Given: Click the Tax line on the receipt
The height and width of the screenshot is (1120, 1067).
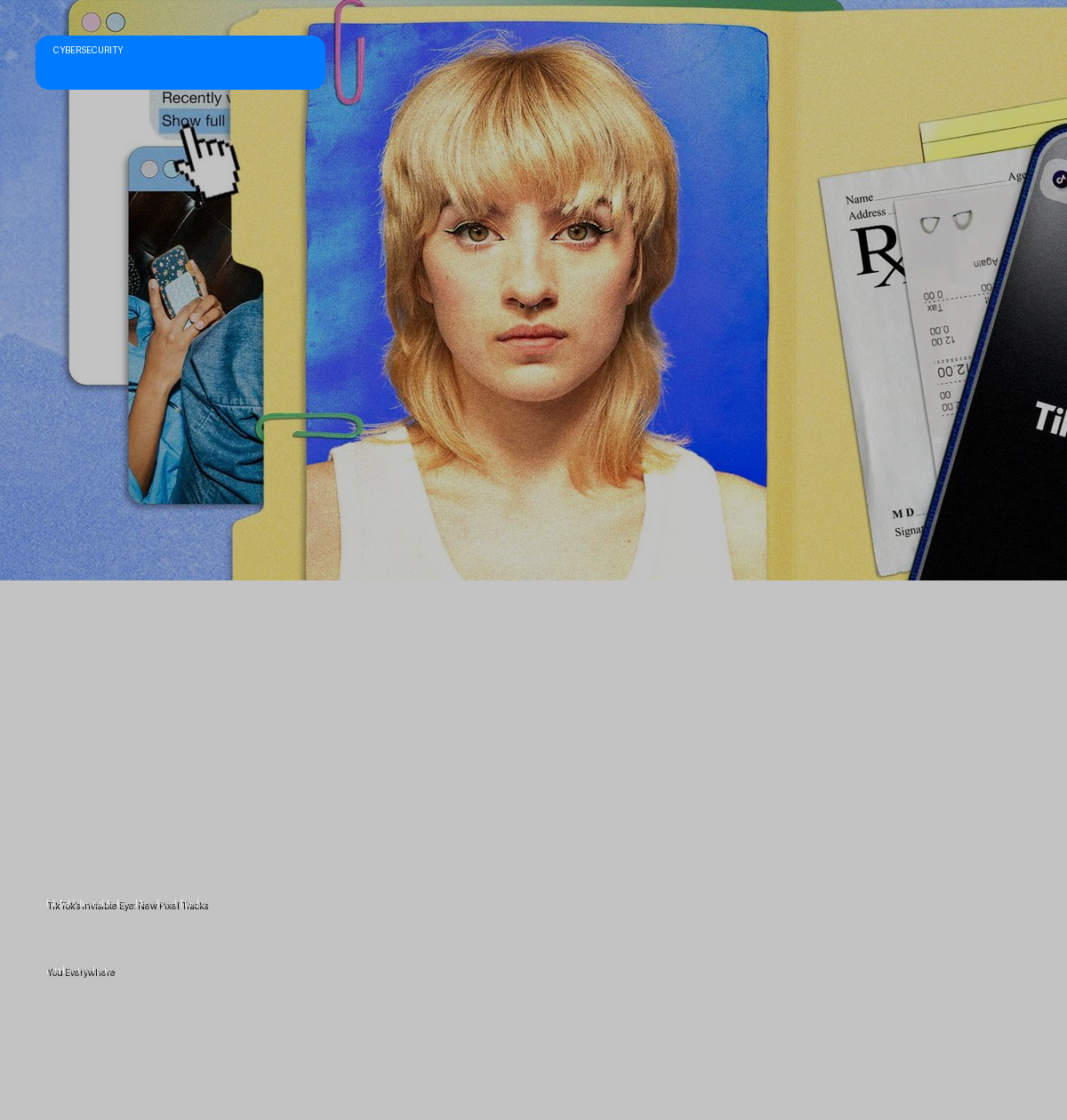Looking at the screenshot, I should 935,307.
